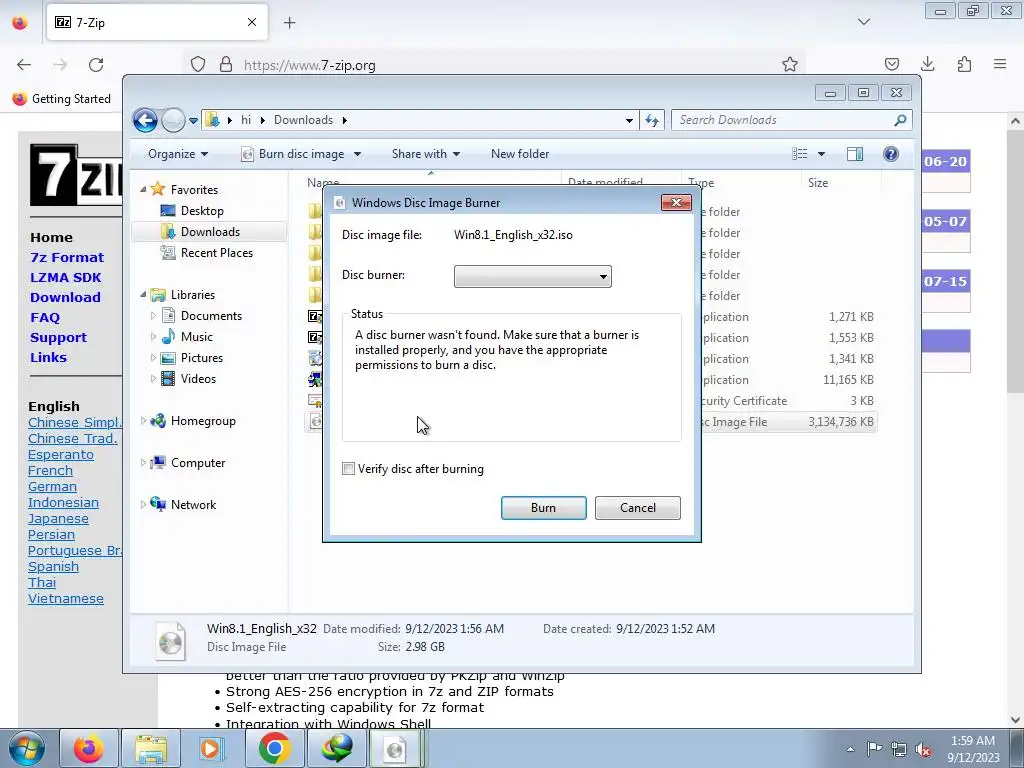
Task: Open the Firefox hamburger application menu
Action: coord(1000,64)
